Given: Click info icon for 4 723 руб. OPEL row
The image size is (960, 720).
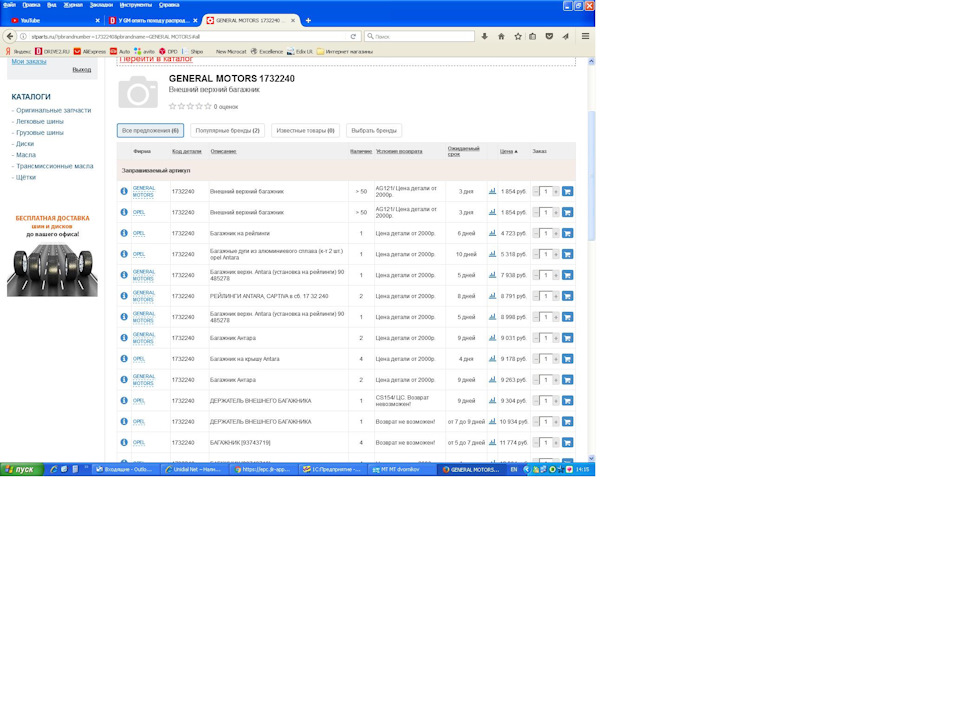Looking at the screenshot, I should click(124, 233).
